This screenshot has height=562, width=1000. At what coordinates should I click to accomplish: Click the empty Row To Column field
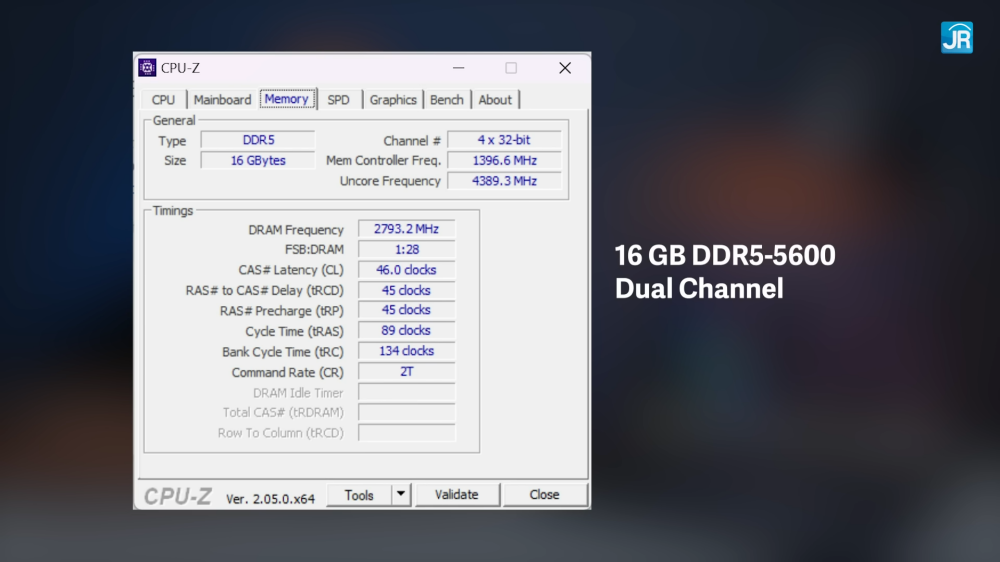coord(406,433)
